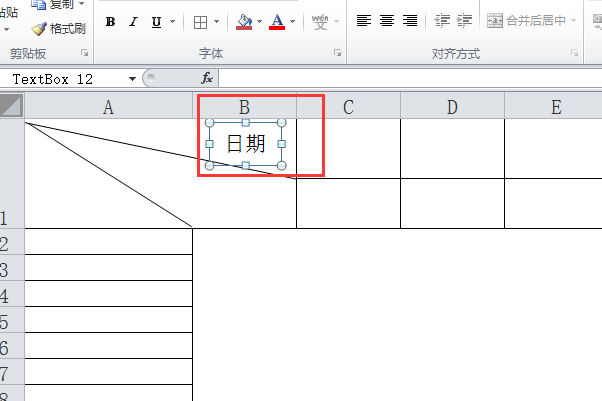Open 对齐方式 alignment dialog launcher
This screenshot has height=401, width=602.
[x=574, y=53]
